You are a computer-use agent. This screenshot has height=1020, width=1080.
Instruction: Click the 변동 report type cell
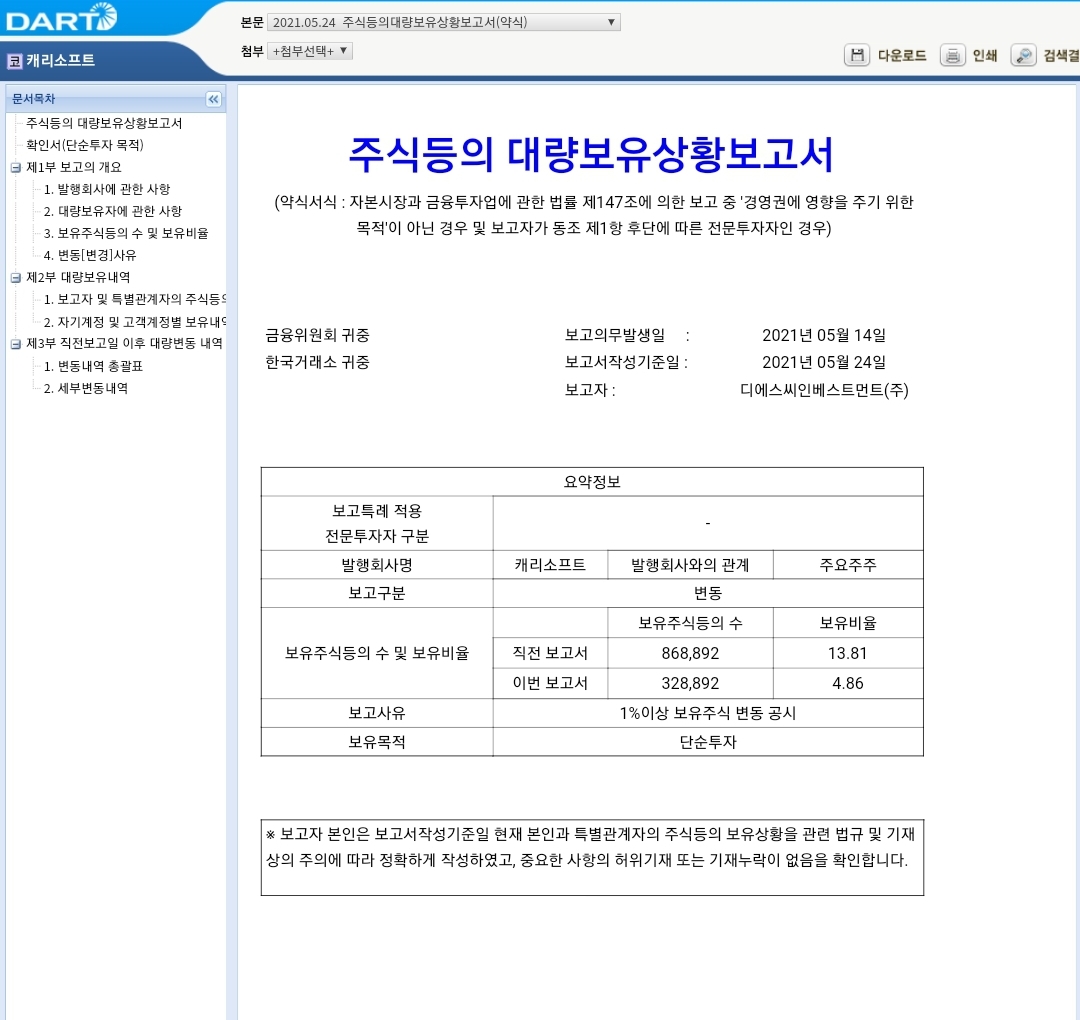coord(708,593)
